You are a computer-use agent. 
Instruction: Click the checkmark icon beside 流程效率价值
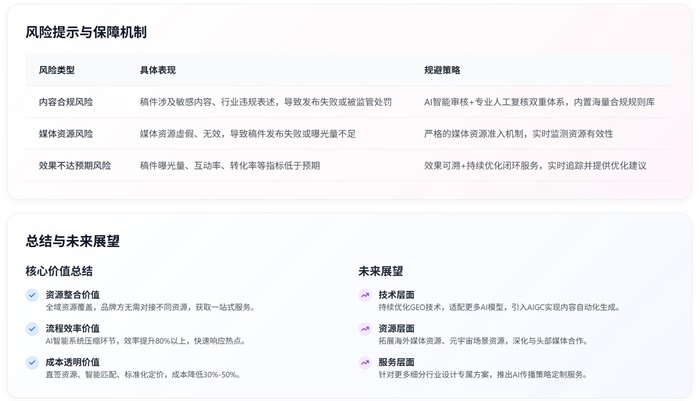33,329
